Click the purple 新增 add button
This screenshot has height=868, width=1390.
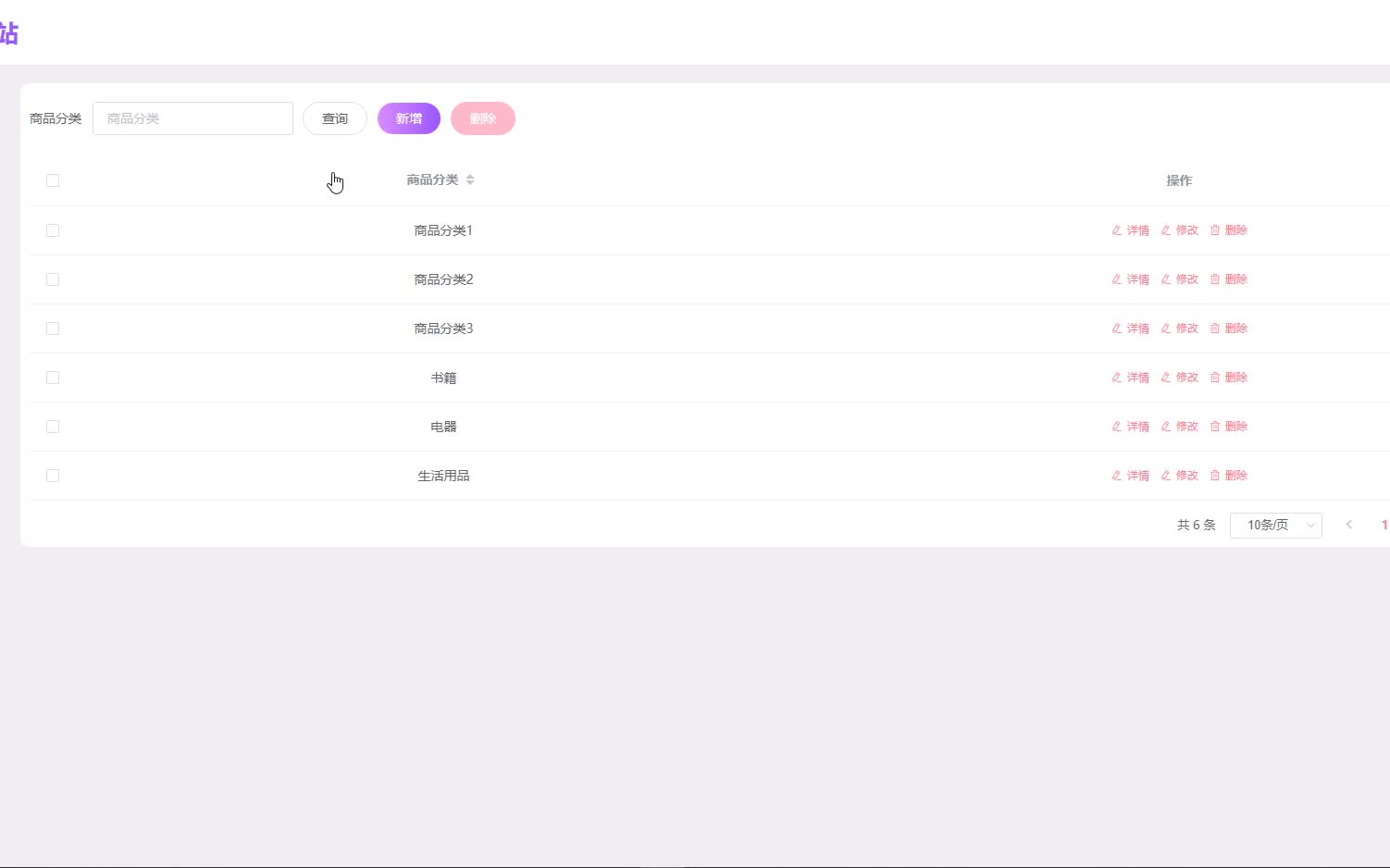[409, 118]
